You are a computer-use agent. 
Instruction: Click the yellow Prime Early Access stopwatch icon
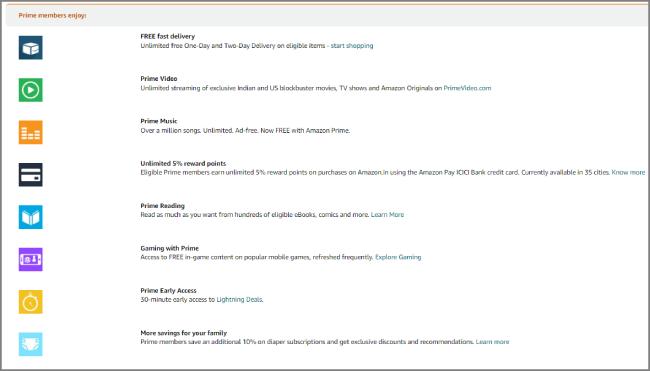pos(31,302)
